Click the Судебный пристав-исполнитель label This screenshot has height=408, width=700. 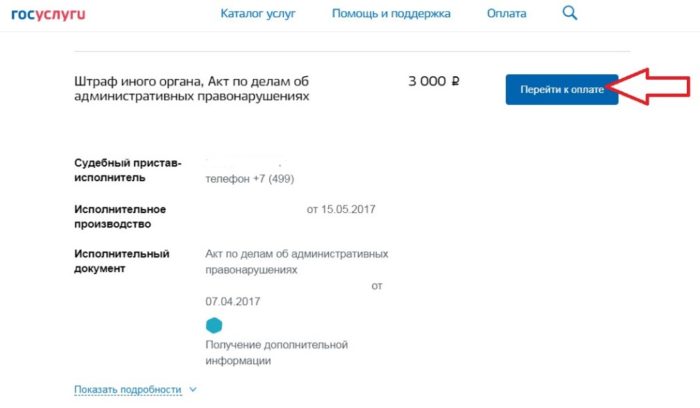click(128, 170)
